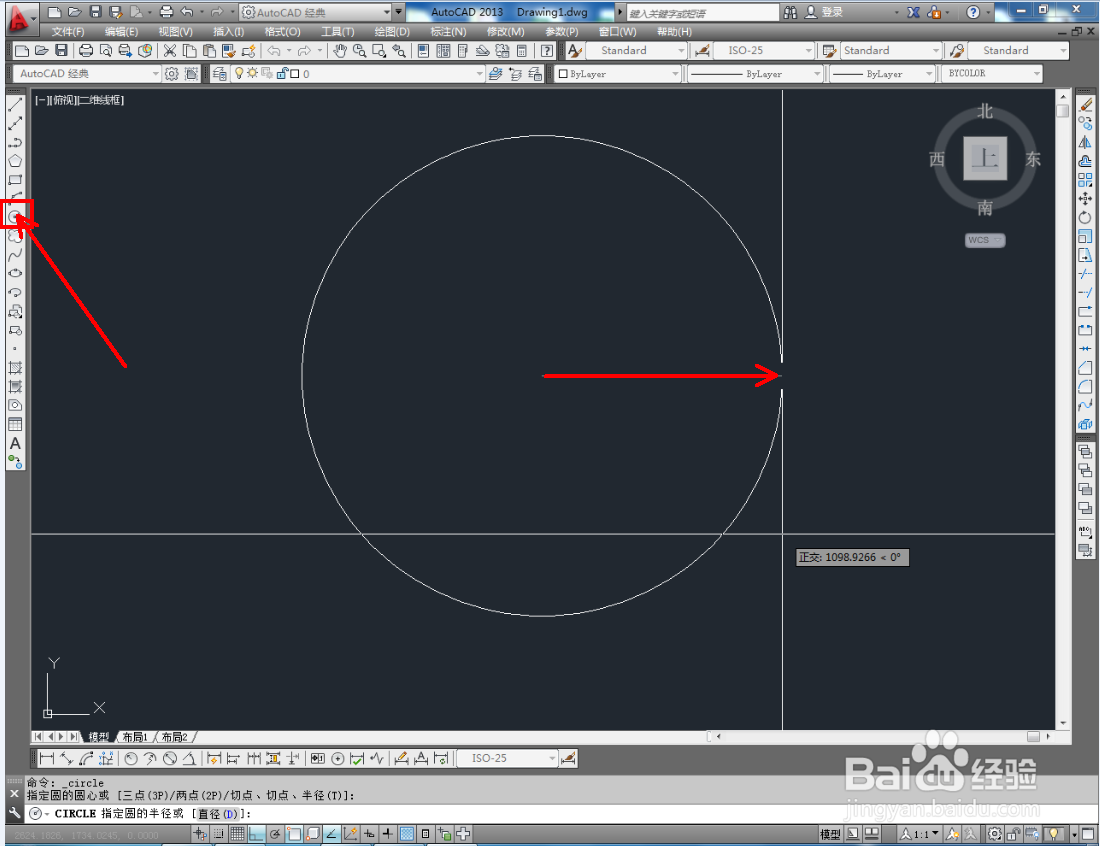Click 模型 button in status bar

coord(831,834)
